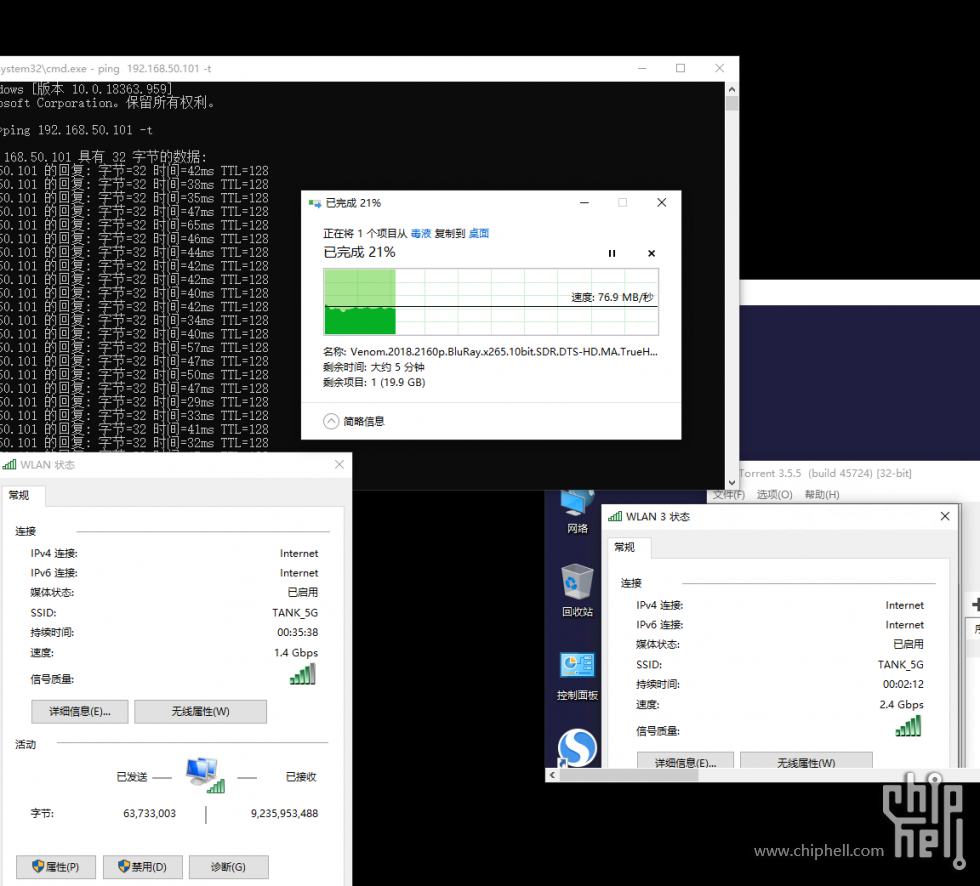Open 选项(O) menu in uTorrent
This screenshot has height=886, width=980.
point(774,494)
